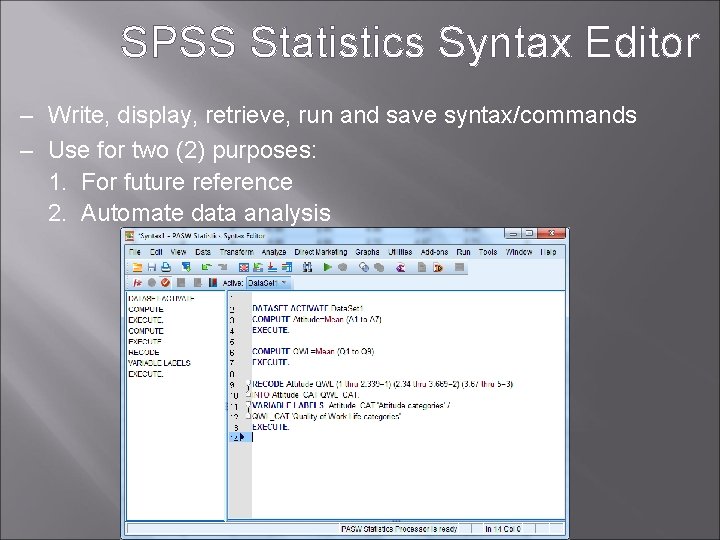Click the line 14 arrow marker in gutter
The height and width of the screenshot is (540, 720).
tap(242, 438)
